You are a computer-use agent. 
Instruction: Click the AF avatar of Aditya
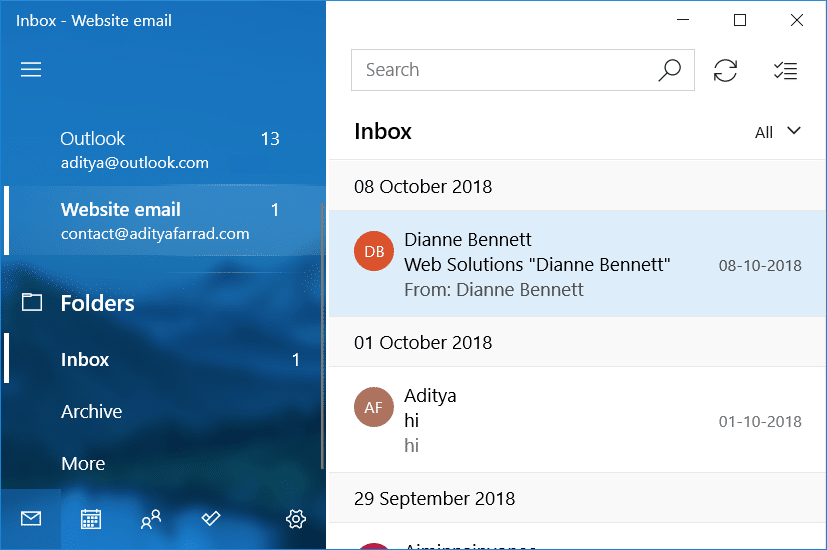tap(374, 407)
